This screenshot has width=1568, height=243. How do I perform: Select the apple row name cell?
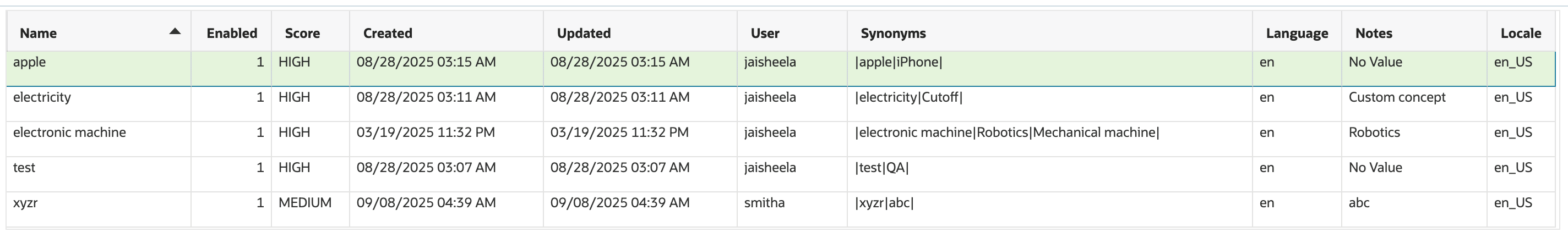(99, 68)
